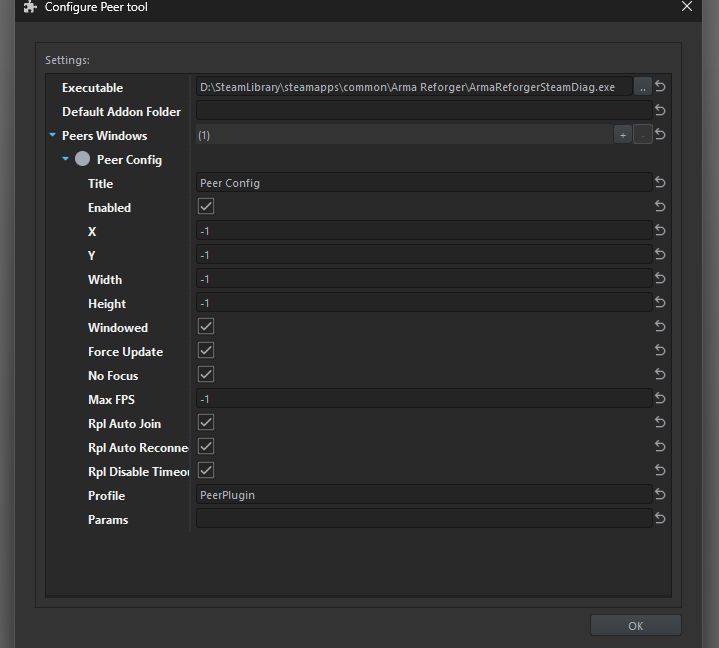Disable the No Focus checkbox
The image size is (719, 648).
(x=206, y=374)
